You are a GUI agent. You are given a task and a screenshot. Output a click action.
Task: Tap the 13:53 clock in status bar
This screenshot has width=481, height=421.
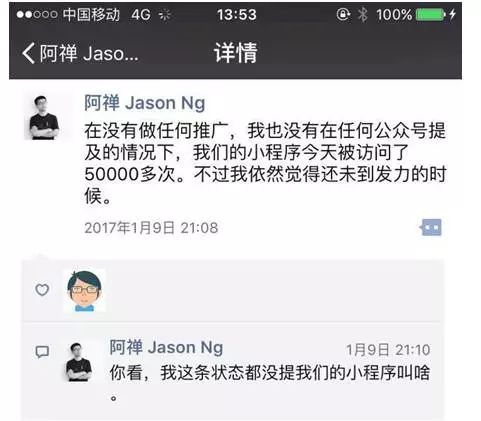point(237,15)
